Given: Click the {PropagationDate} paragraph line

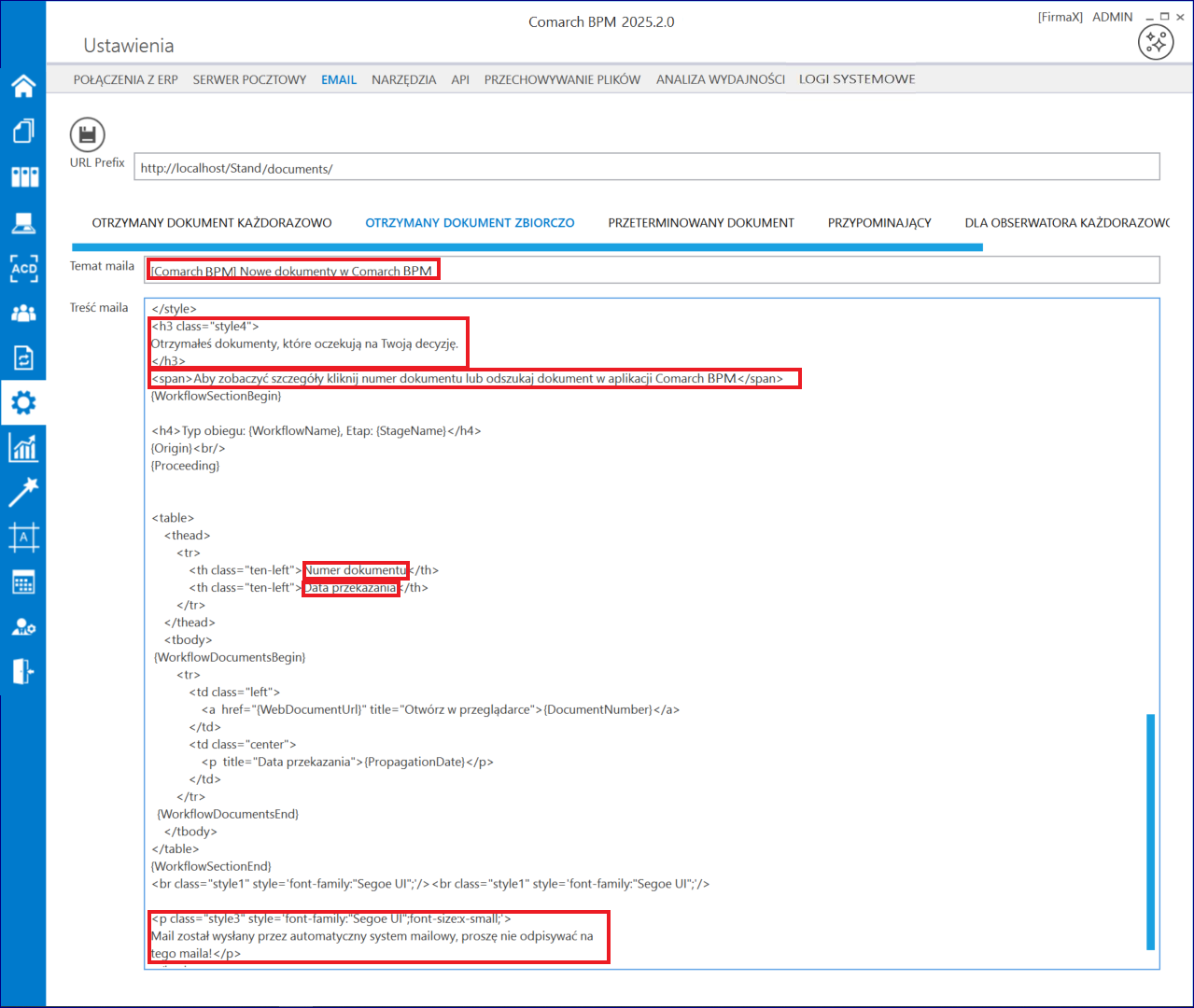Looking at the screenshot, I should pos(347,762).
